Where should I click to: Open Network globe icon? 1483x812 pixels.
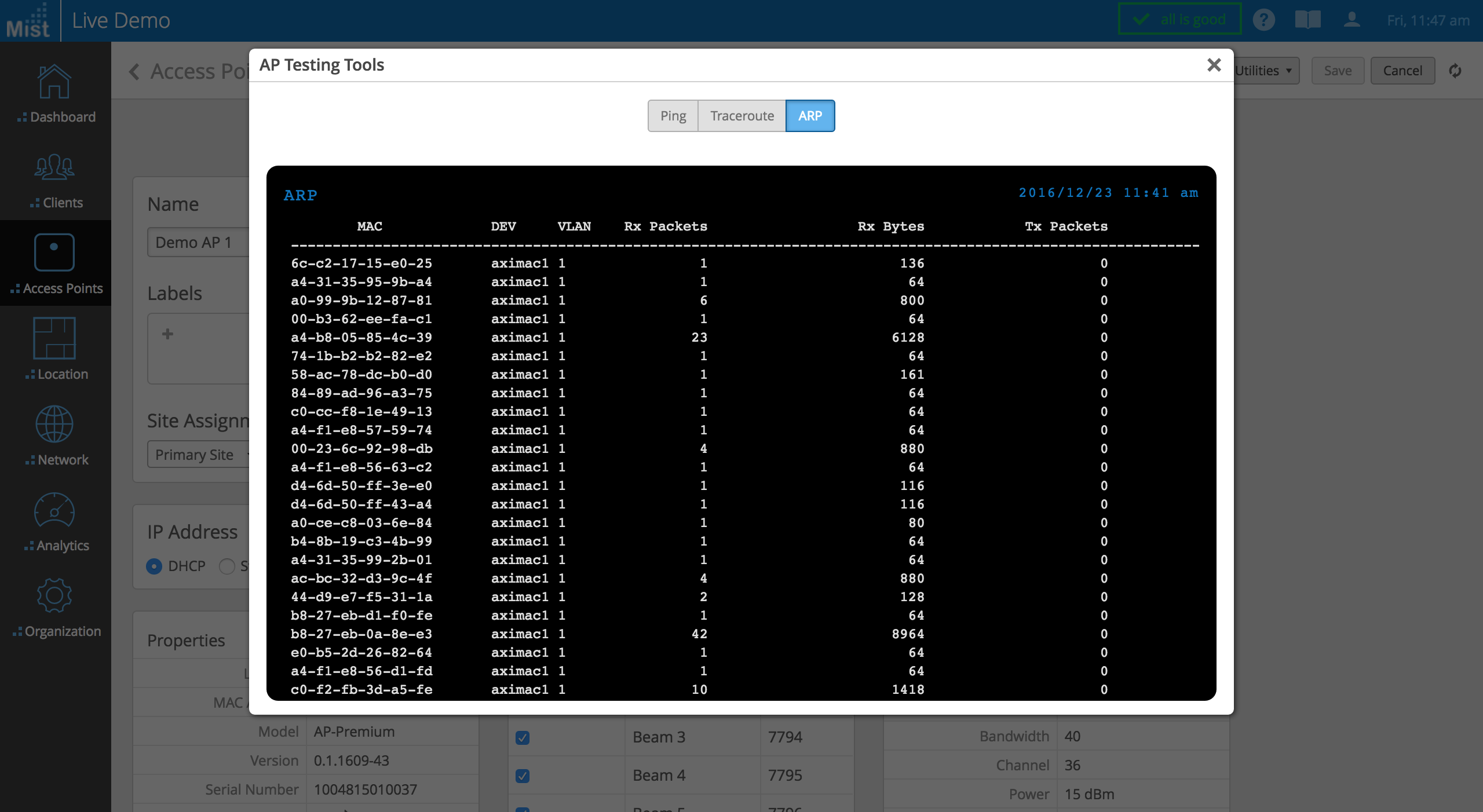(54, 425)
